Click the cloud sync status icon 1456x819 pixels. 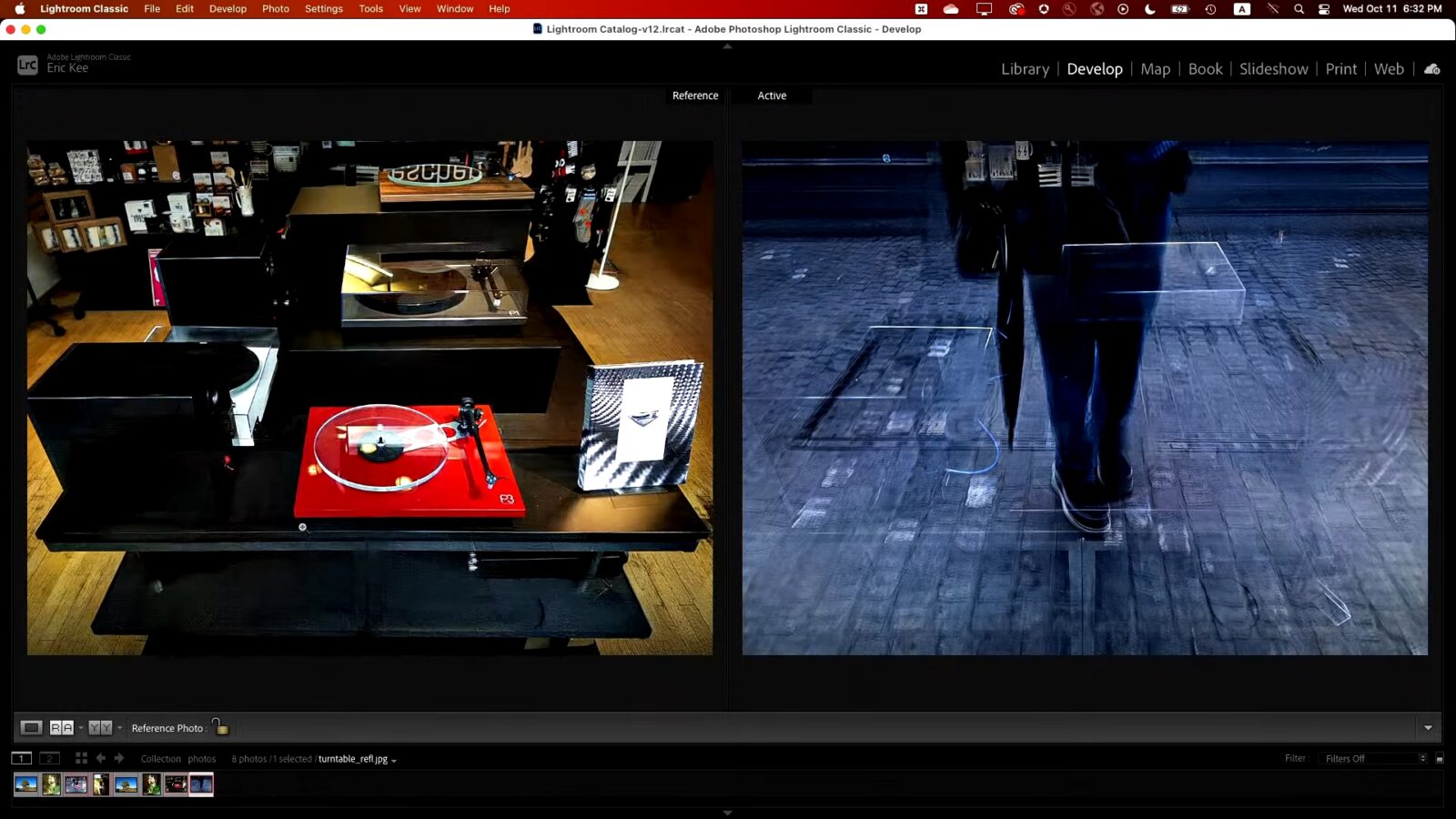pos(1431,69)
